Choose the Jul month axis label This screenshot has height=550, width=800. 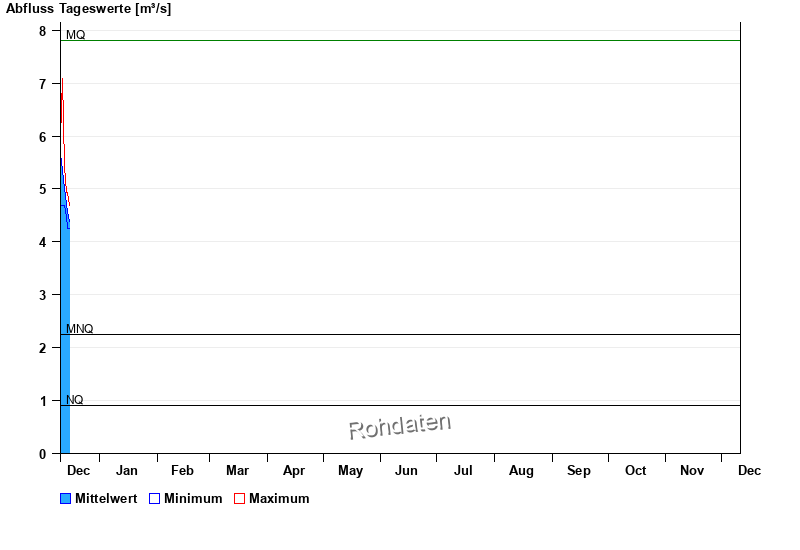(x=463, y=471)
